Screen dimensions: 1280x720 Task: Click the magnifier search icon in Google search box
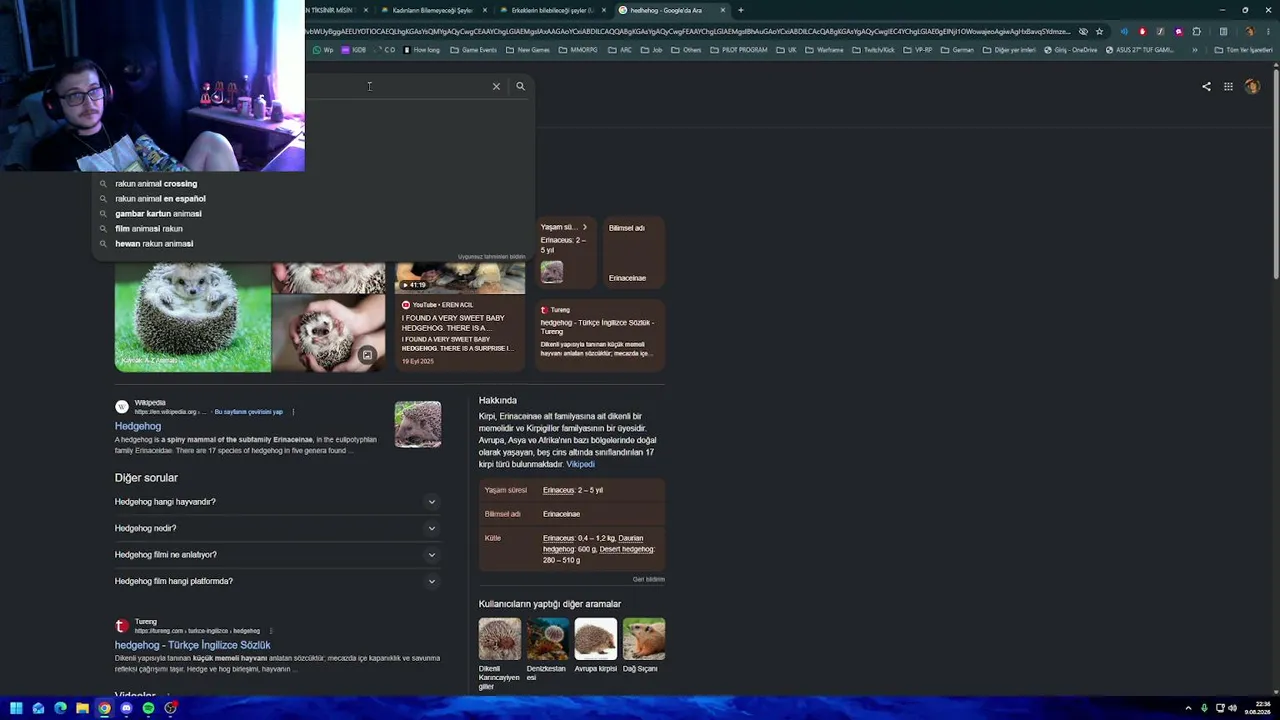[520, 86]
